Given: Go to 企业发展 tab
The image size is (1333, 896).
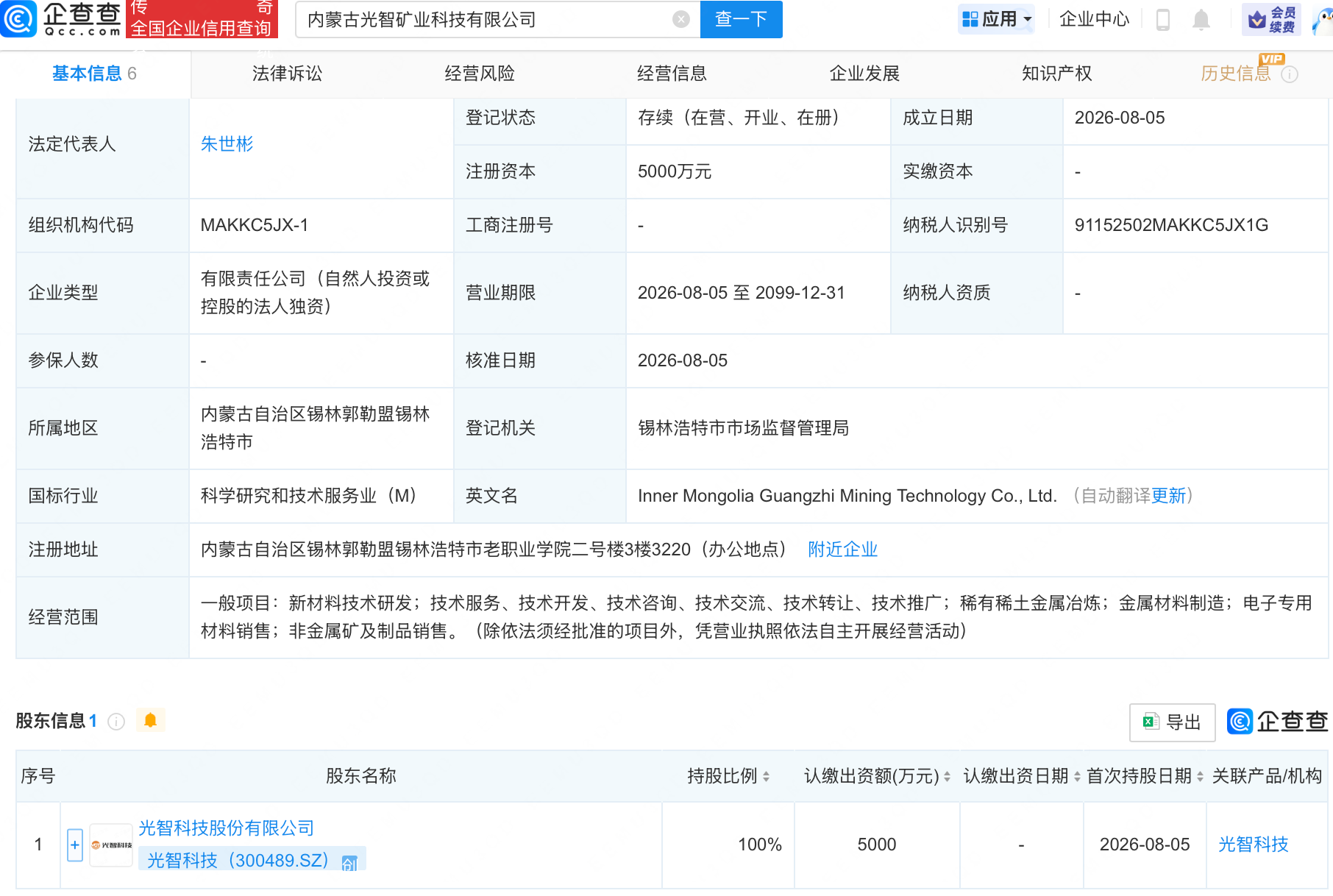Looking at the screenshot, I should coord(864,74).
